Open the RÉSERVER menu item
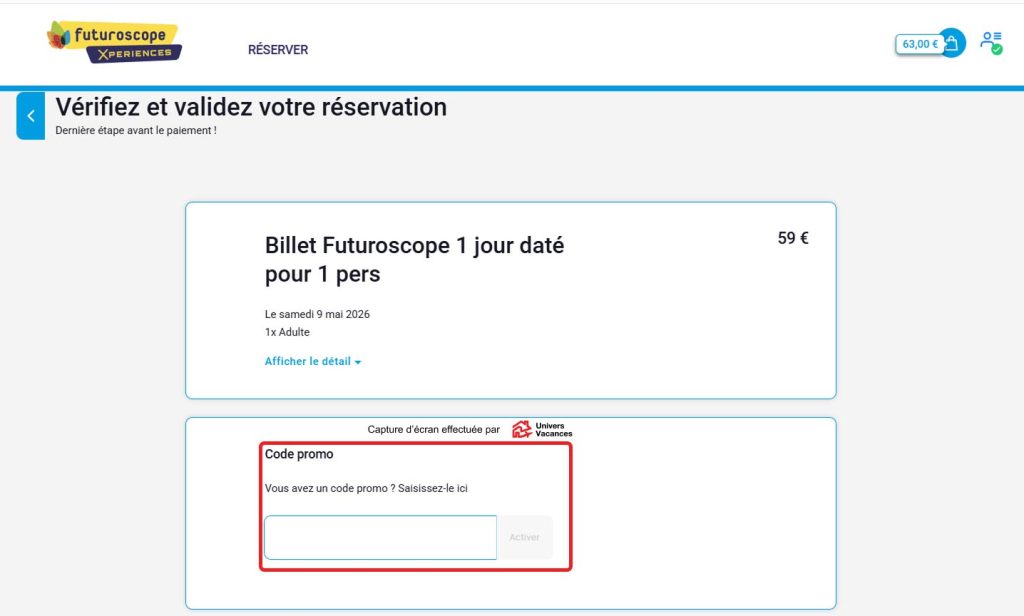Screen dimensions: 1024x616 click(278, 50)
